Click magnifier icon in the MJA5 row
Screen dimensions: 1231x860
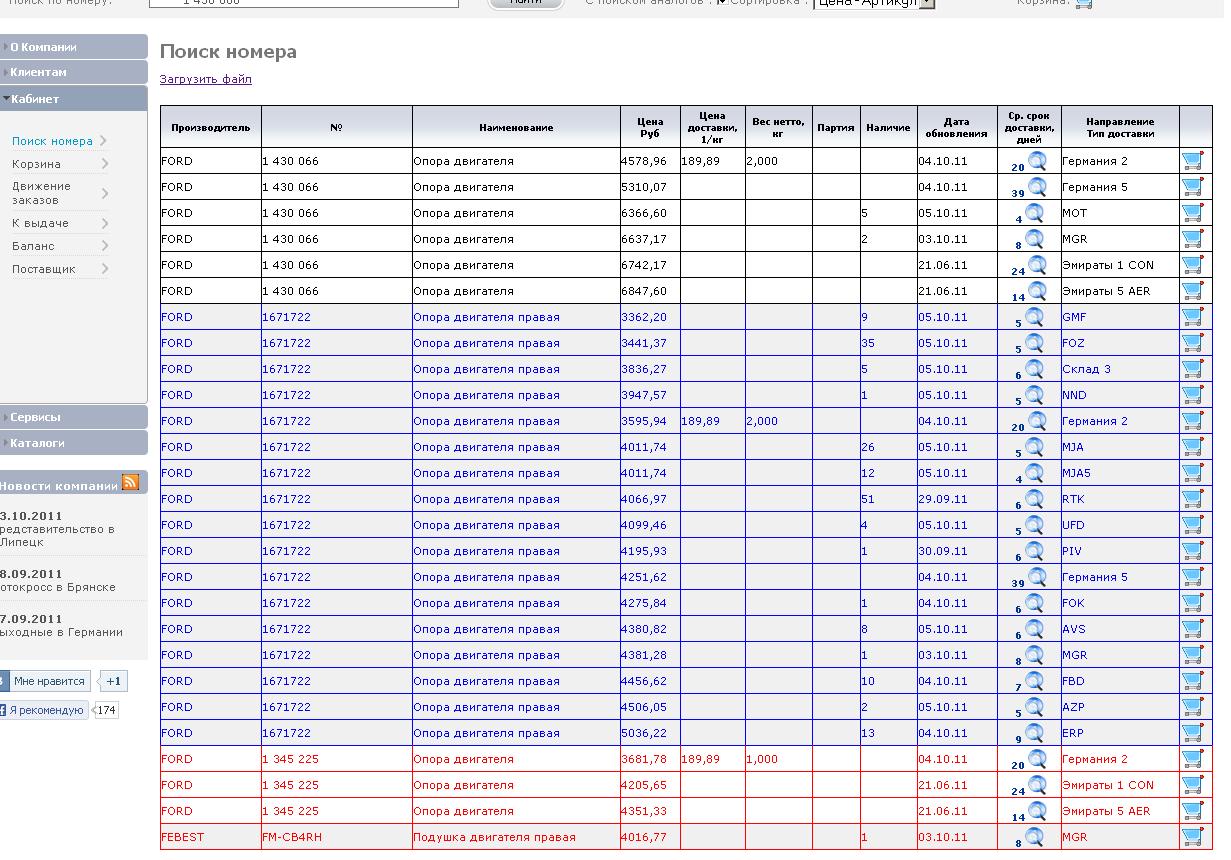[x=1034, y=472]
